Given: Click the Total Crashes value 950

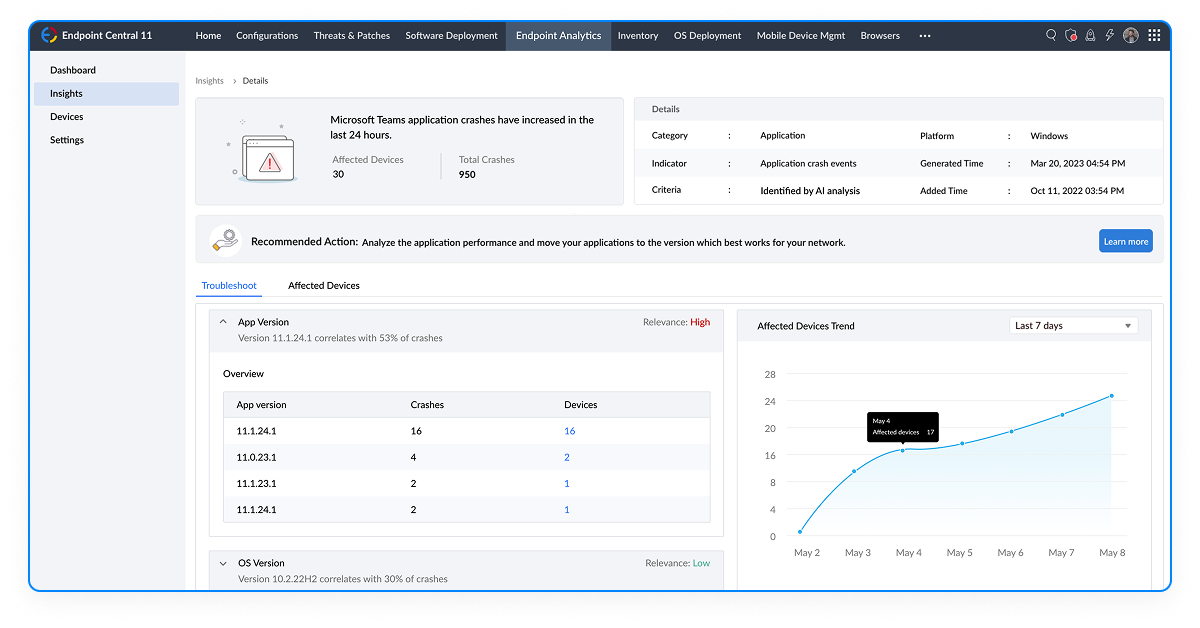Looking at the screenshot, I should click(x=467, y=175).
